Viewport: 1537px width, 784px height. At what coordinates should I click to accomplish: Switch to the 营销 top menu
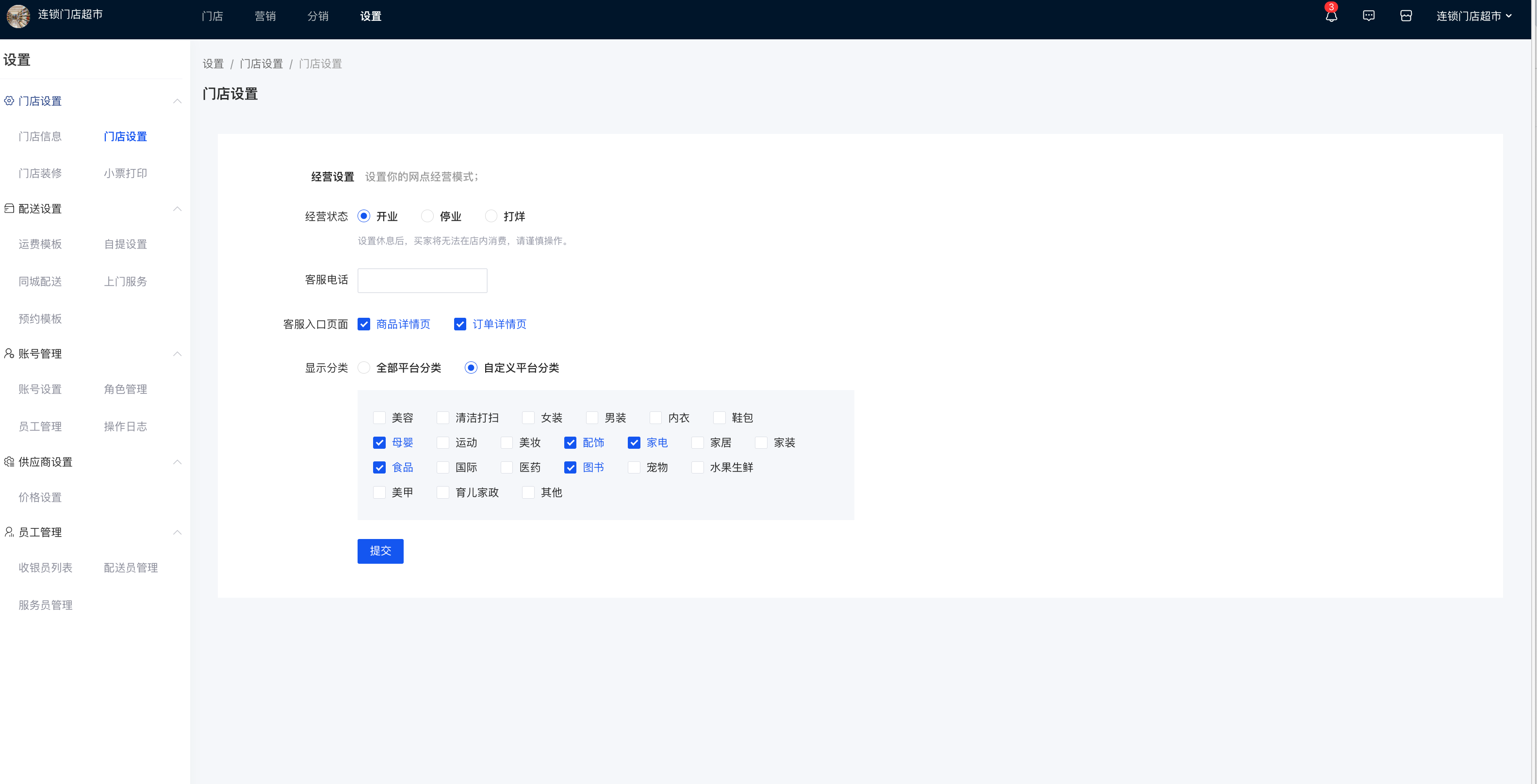265,16
